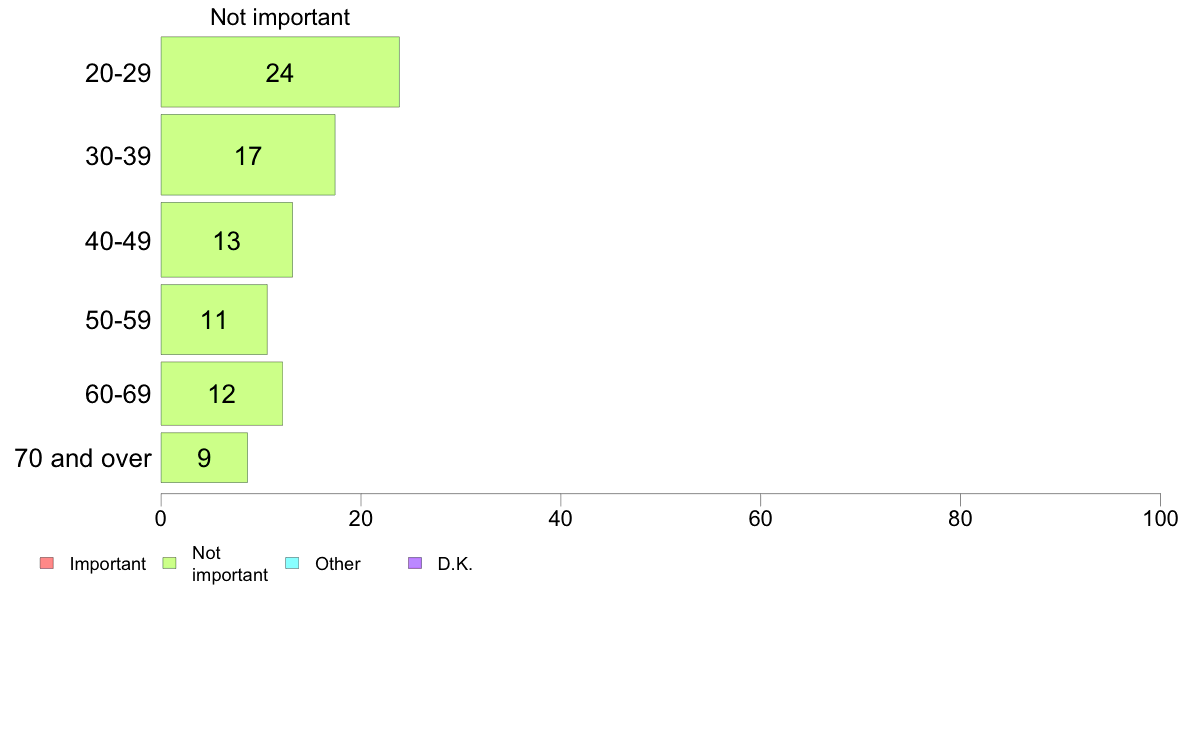Click the Not important column header
The image size is (1188, 736).
(280, 17)
